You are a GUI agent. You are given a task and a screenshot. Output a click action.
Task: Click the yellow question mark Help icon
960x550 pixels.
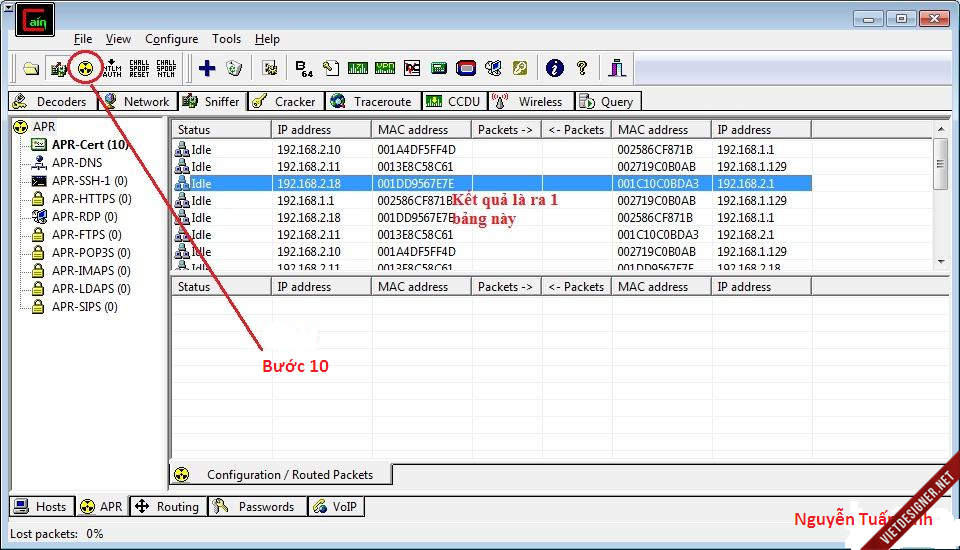click(x=582, y=68)
